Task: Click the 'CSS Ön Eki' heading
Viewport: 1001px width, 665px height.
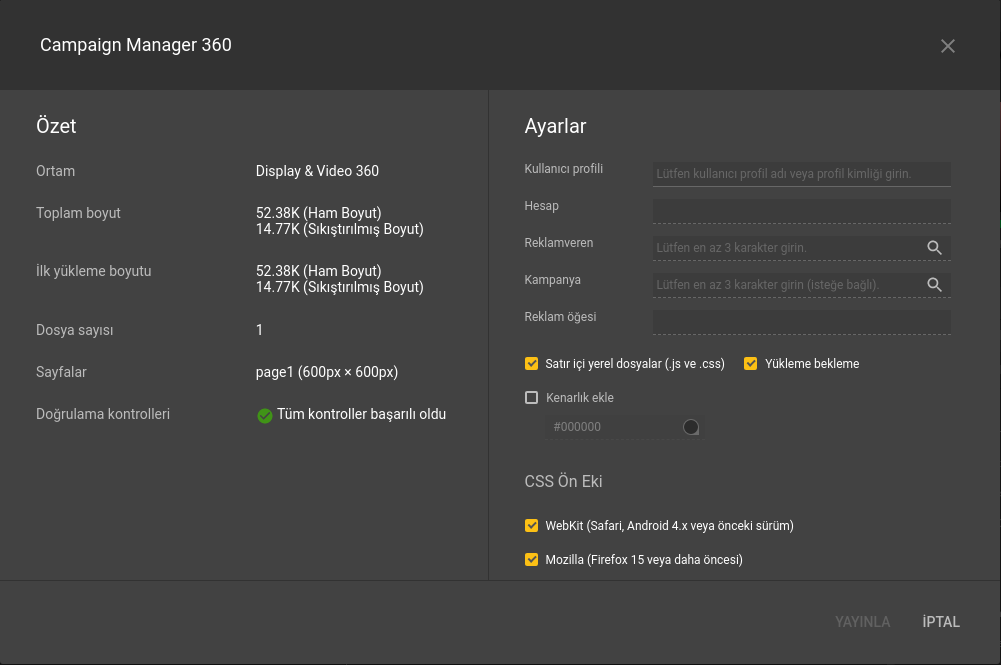Action: (x=564, y=481)
